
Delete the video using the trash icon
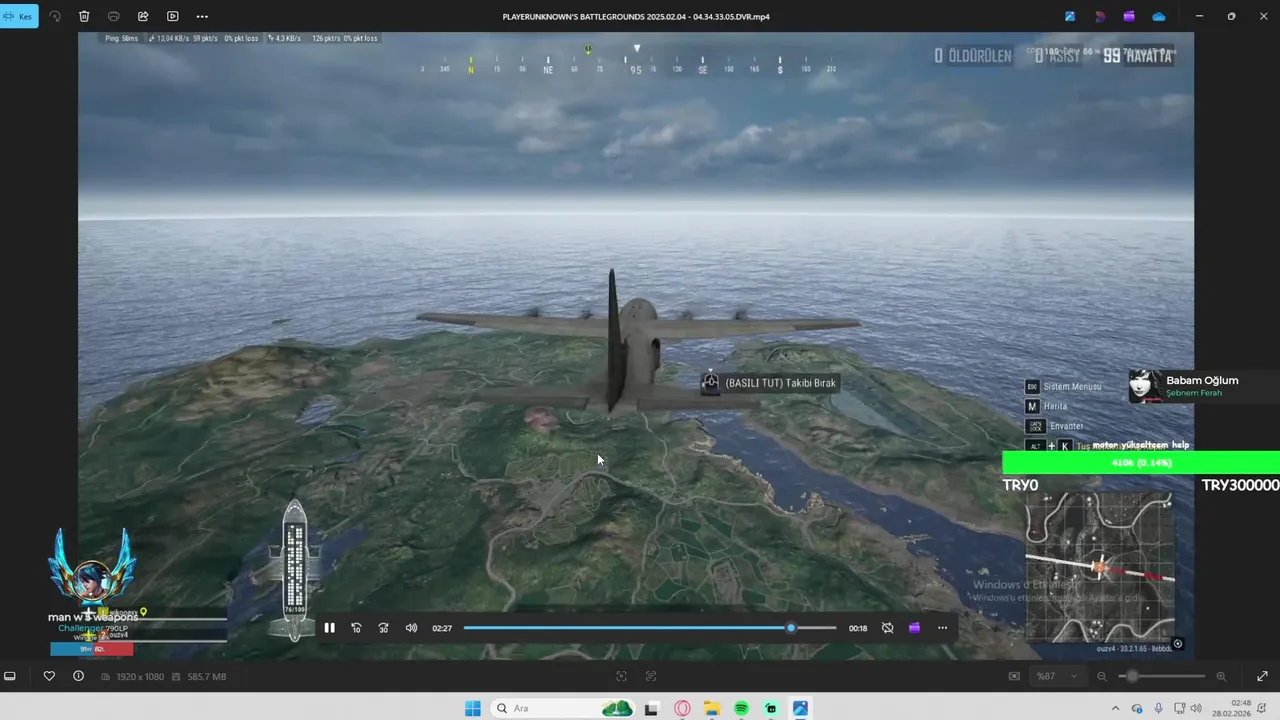[84, 16]
